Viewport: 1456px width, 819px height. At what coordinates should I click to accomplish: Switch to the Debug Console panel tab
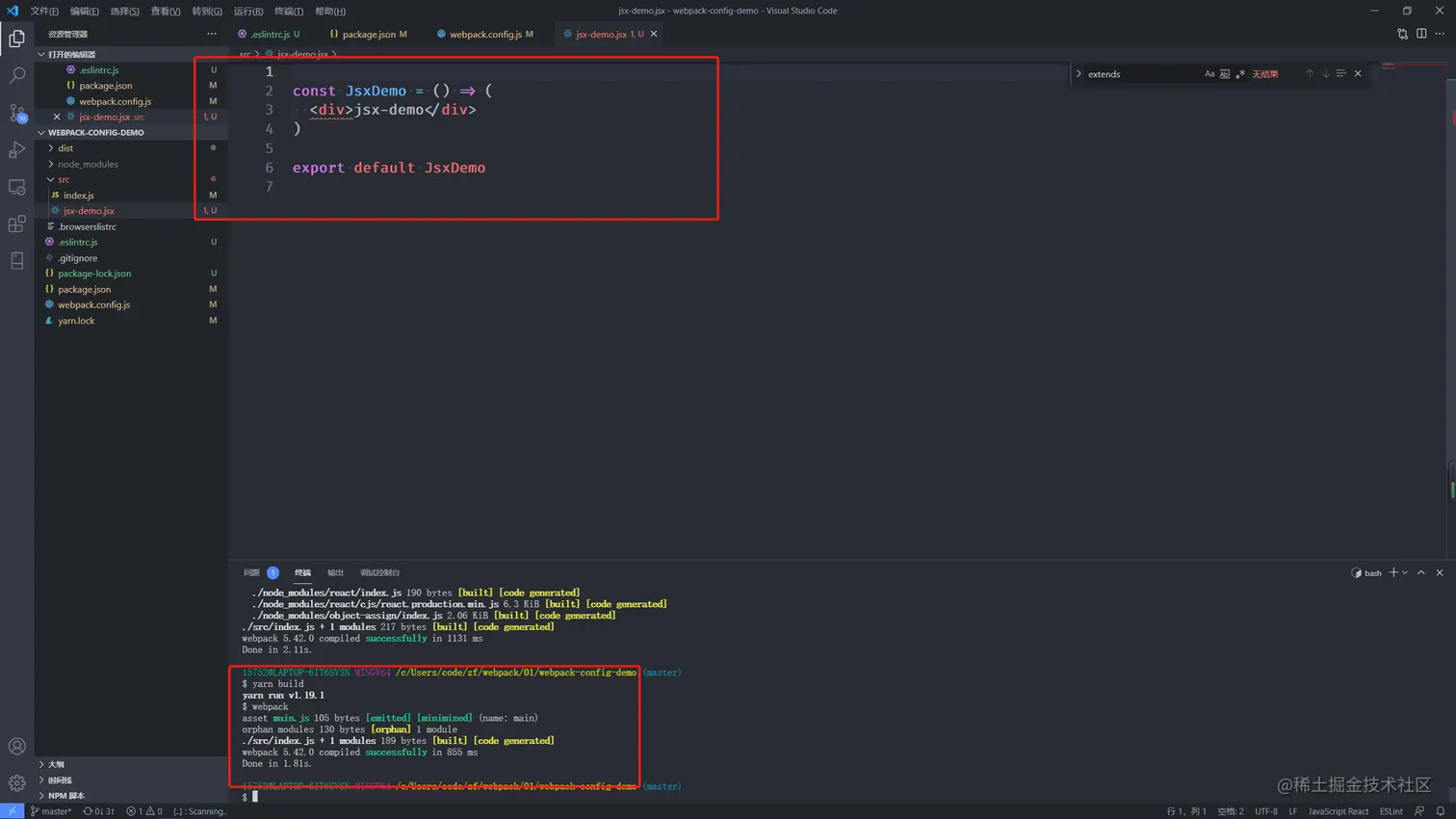(x=379, y=572)
